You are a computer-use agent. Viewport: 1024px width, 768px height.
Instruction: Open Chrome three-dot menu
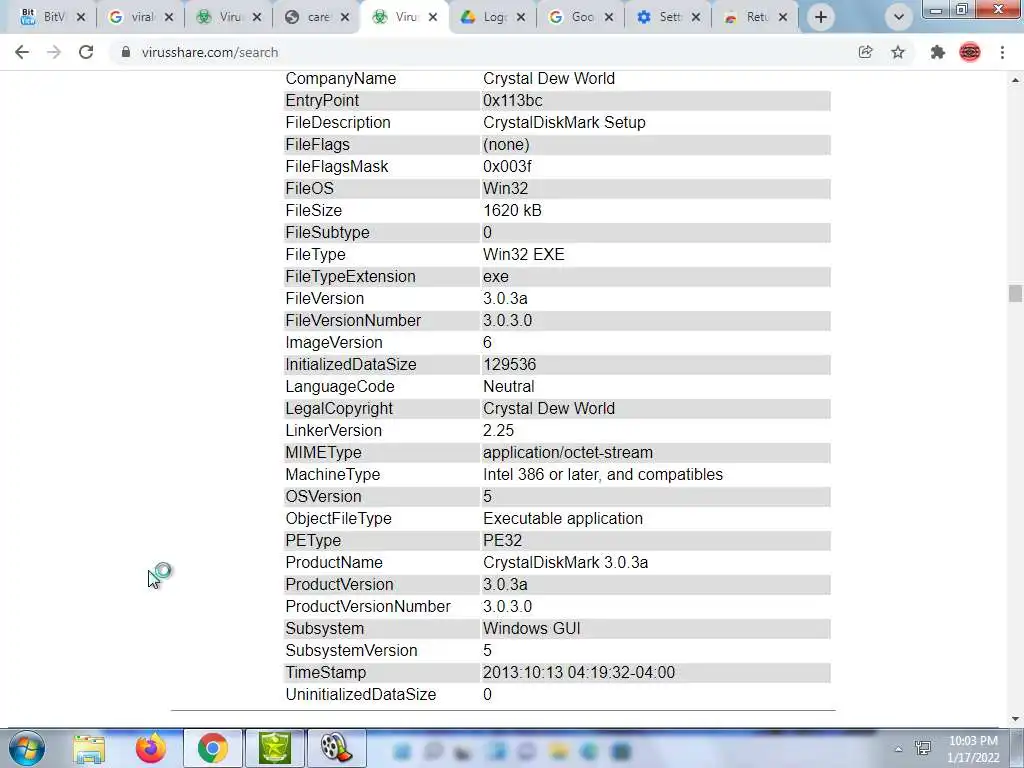pyautogui.click(x=1002, y=52)
